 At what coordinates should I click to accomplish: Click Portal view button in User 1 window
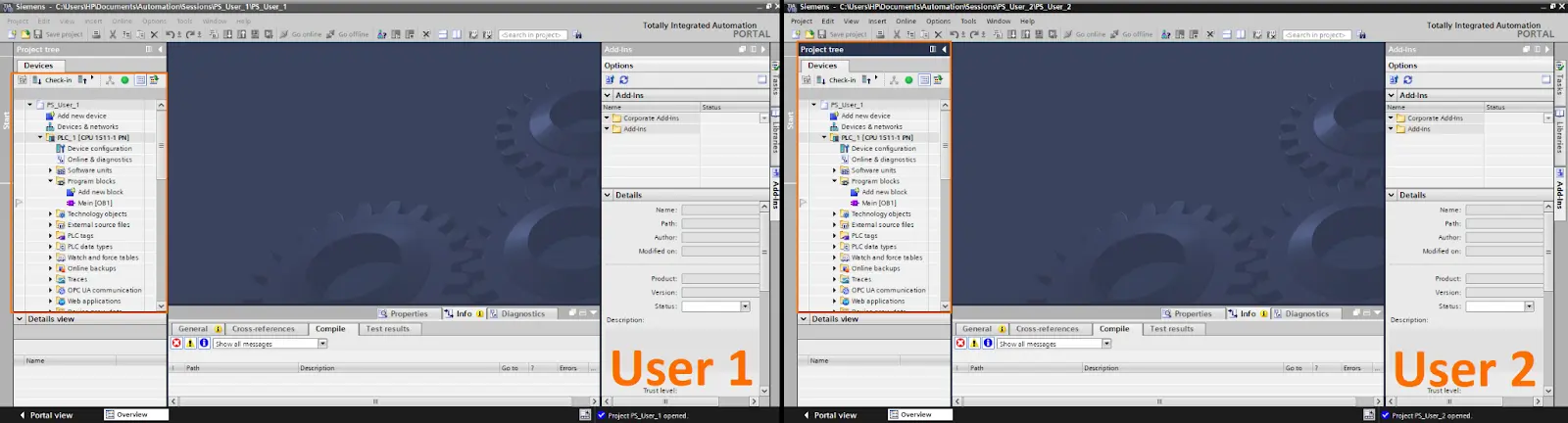pyautogui.click(x=45, y=415)
